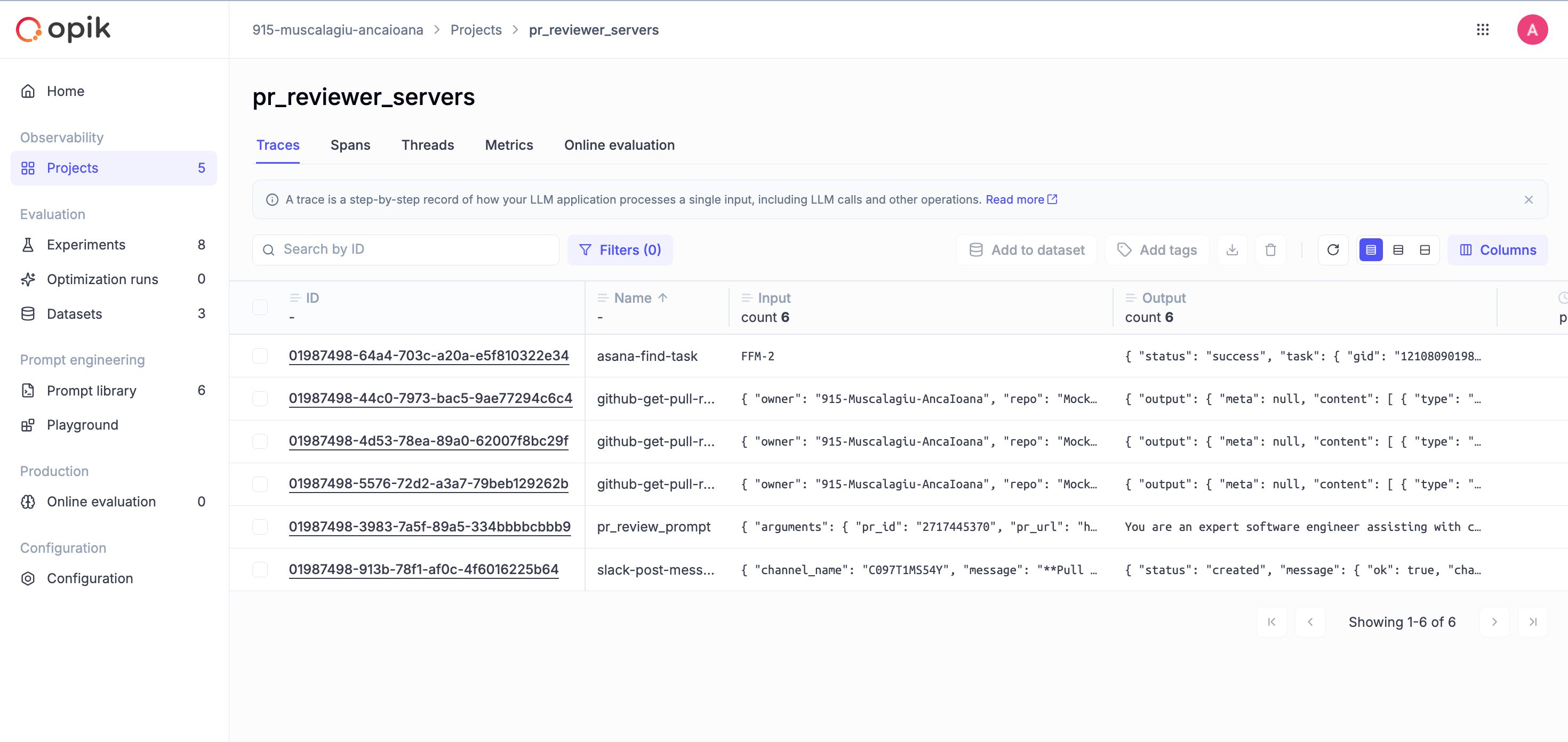Switch to medium row height view icon
The image size is (1568, 742).
point(1397,250)
